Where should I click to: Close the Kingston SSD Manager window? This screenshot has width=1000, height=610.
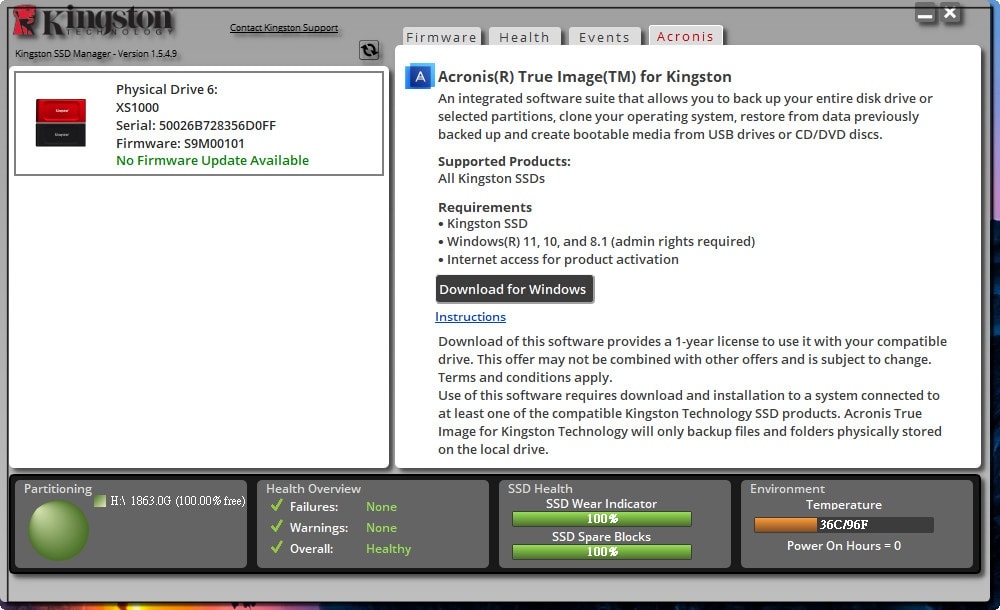tap(950, 13)
